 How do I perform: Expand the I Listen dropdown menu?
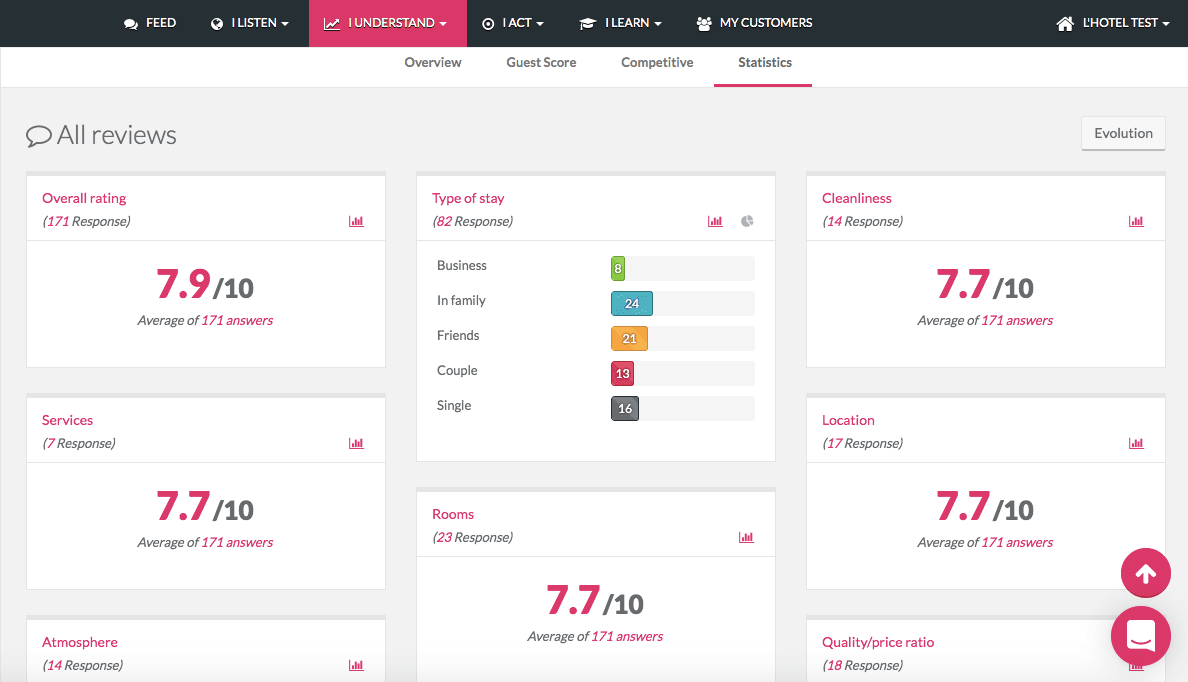click(250, 23)
